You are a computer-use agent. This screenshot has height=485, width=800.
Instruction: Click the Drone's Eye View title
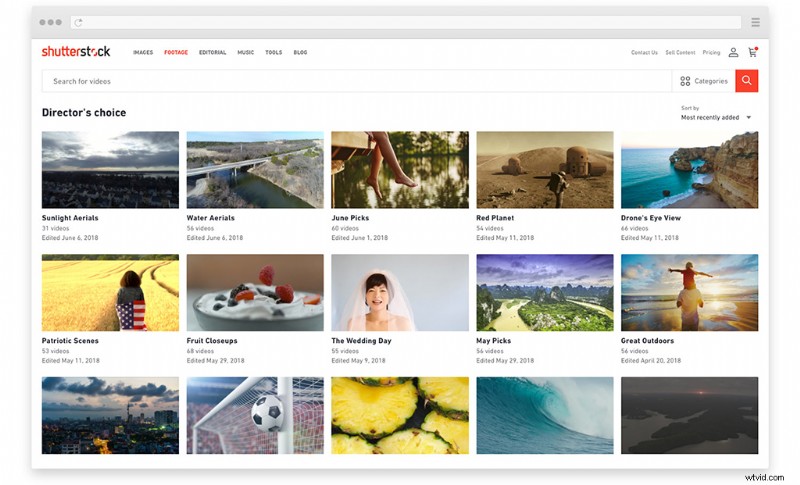coord(651,218)
